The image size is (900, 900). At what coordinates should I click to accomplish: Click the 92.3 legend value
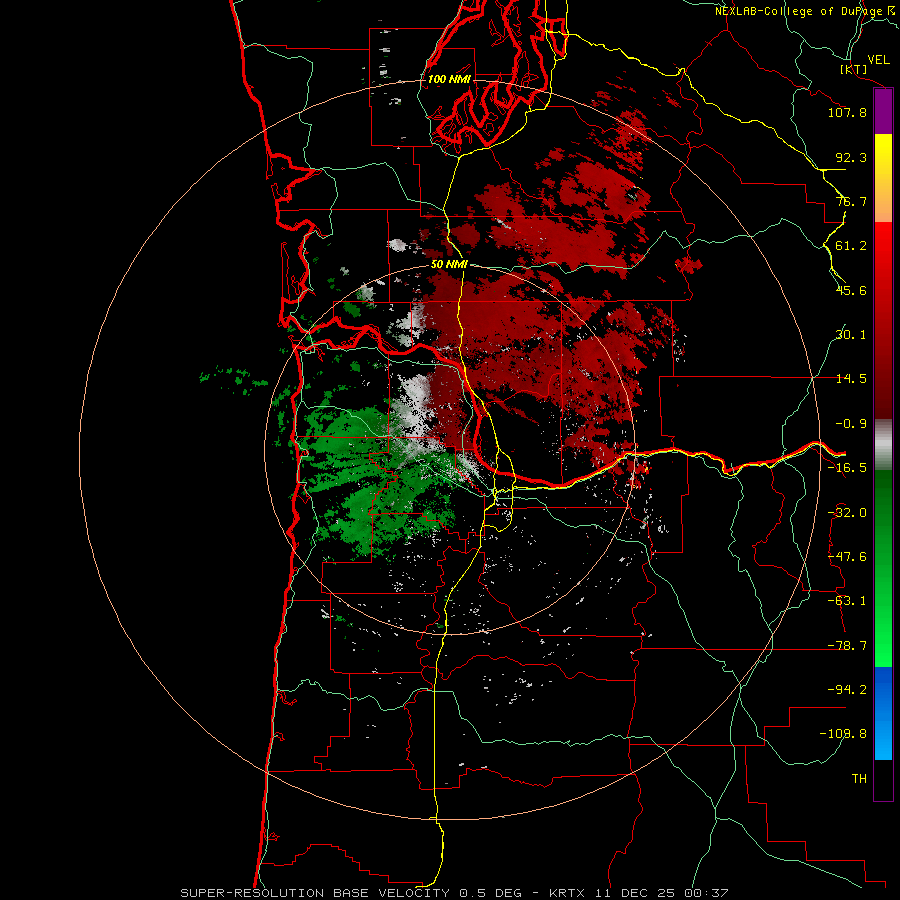[851, 157]
